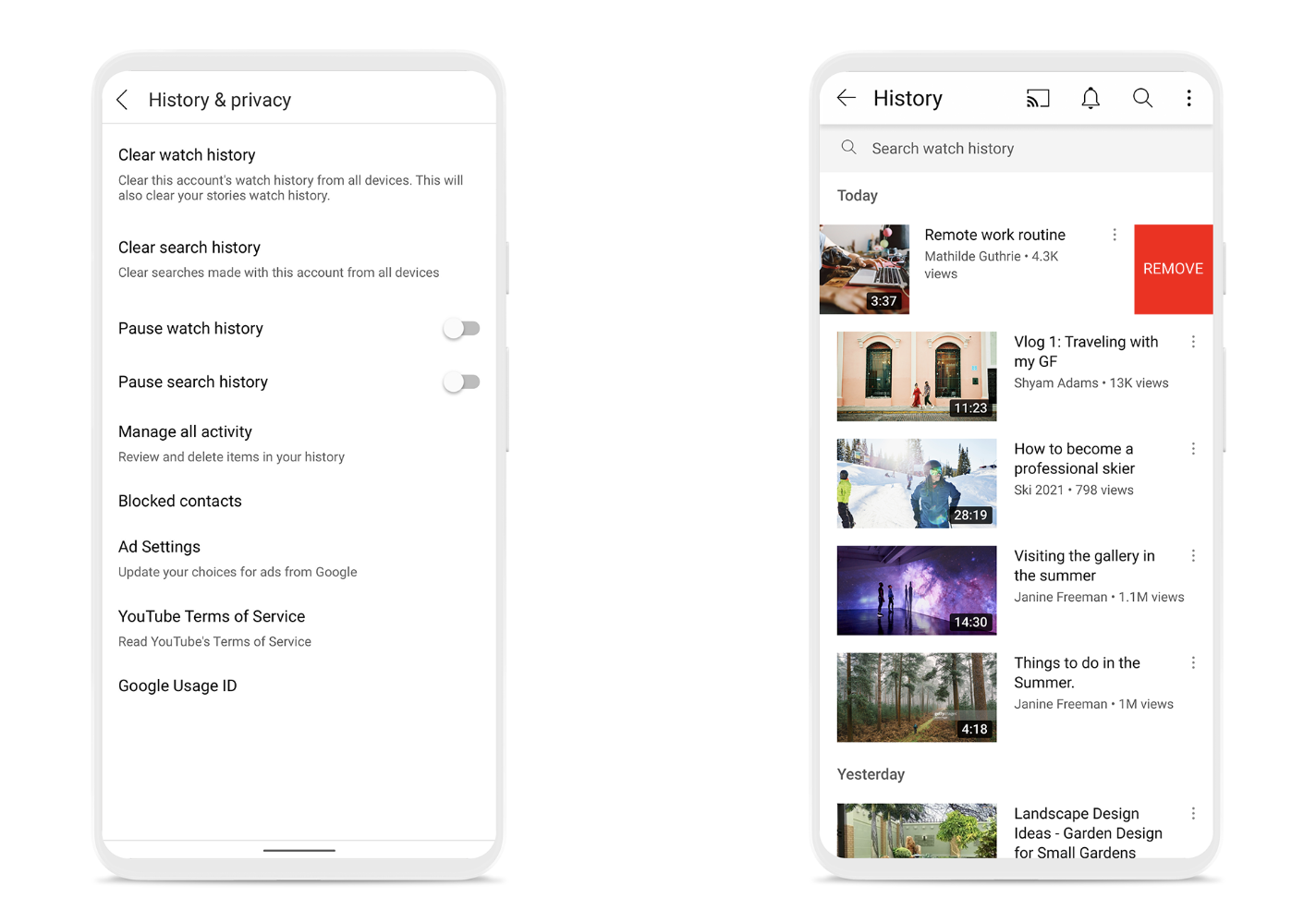Tap the red REMOVE button
Screen dimensions: 1316x922
1173,269
